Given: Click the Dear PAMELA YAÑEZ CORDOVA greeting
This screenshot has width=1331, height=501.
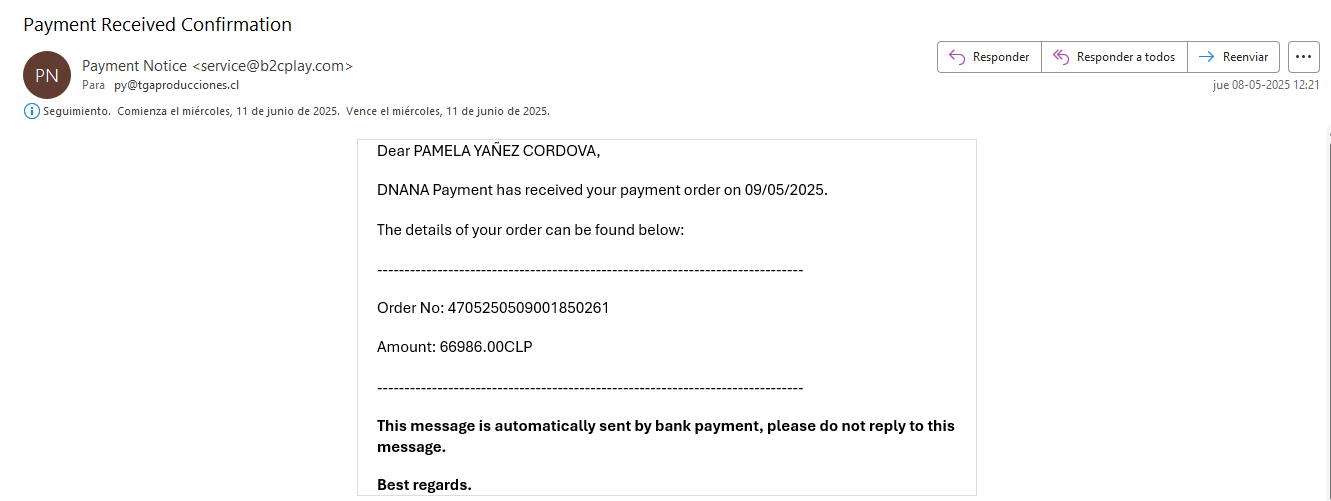Looking at the screenshot, I should (x=488, y=151).
